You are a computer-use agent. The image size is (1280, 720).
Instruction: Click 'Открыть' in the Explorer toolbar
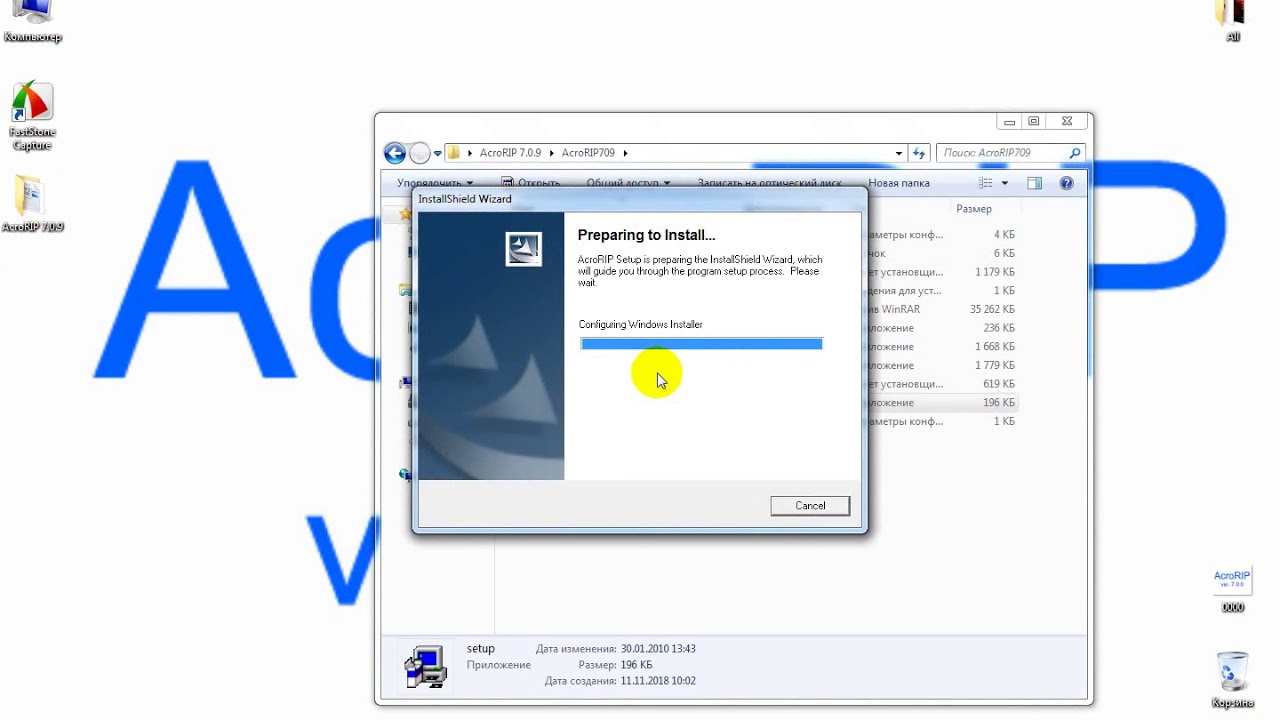[531, 183]
